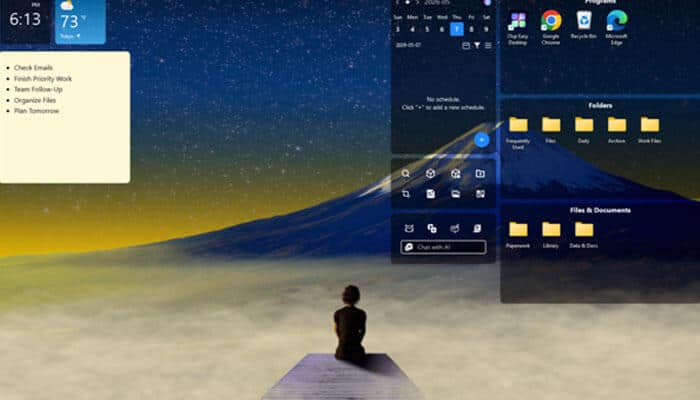Open the Files folder in Folders panel

pos(551,130)
